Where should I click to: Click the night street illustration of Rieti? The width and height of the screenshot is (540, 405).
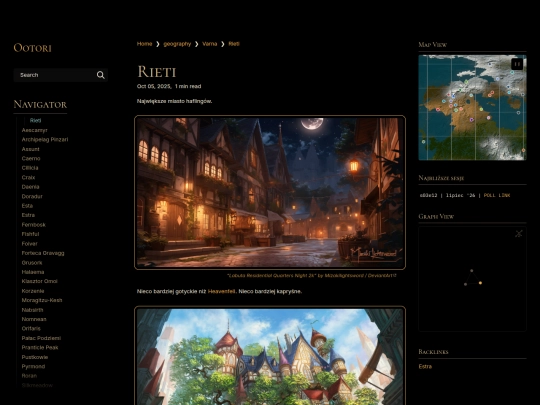[x=270, y=192]
